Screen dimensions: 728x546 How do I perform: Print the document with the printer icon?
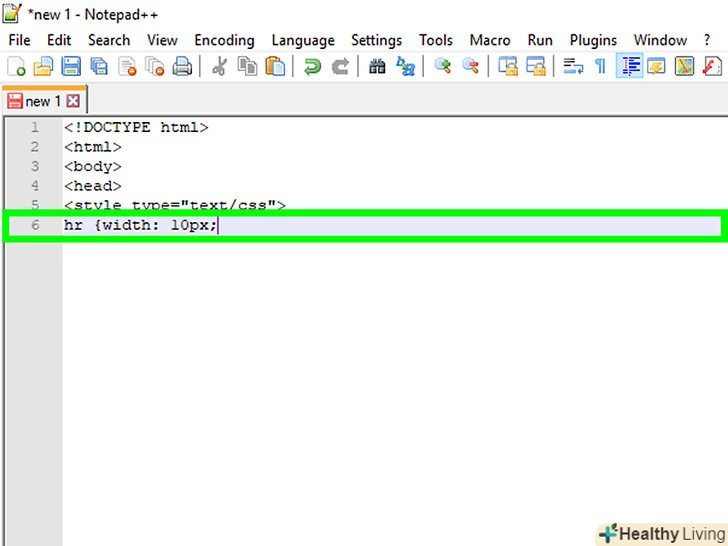coord(182,66)
